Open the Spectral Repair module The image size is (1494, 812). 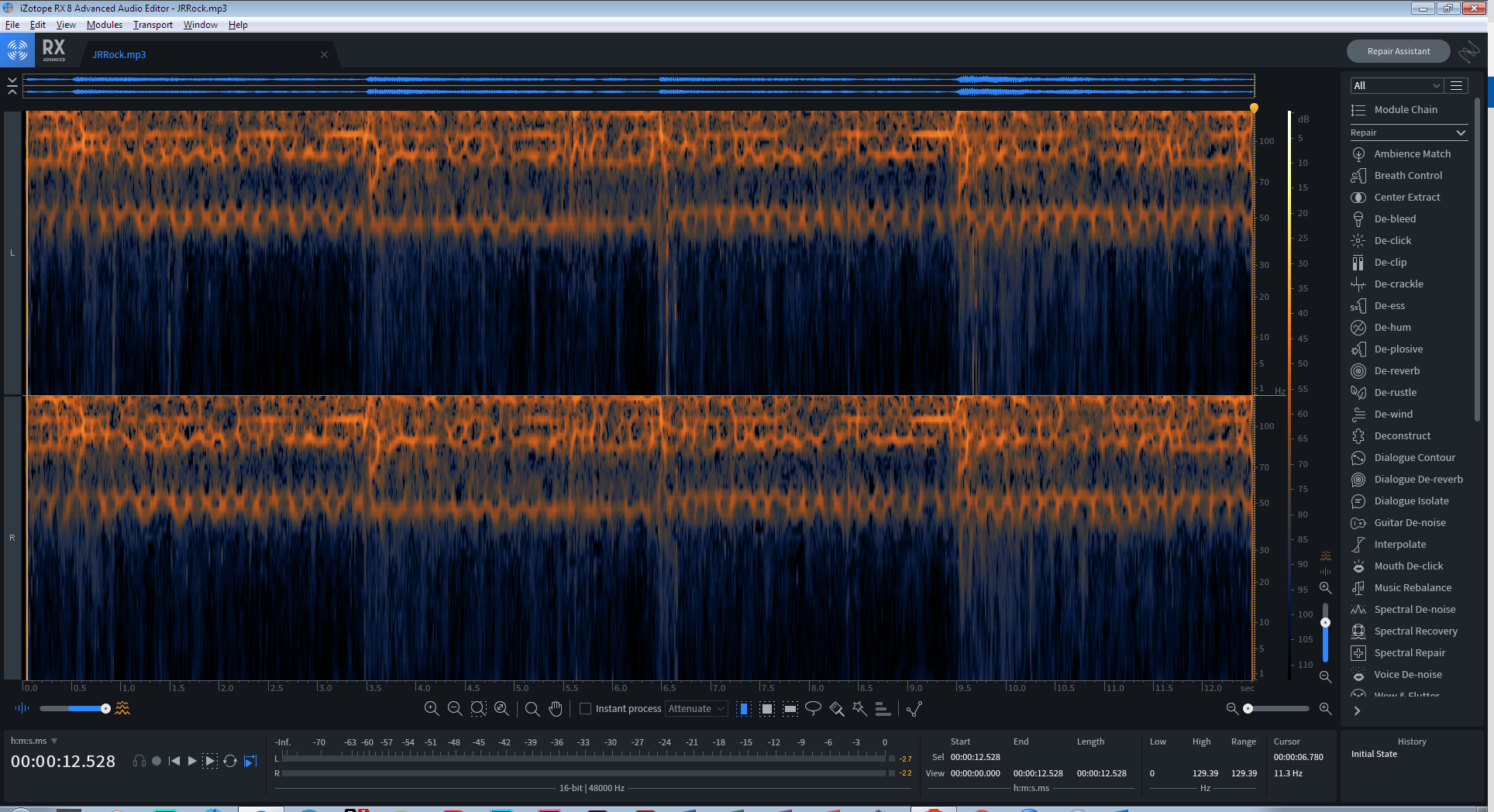pos(1409,652)
